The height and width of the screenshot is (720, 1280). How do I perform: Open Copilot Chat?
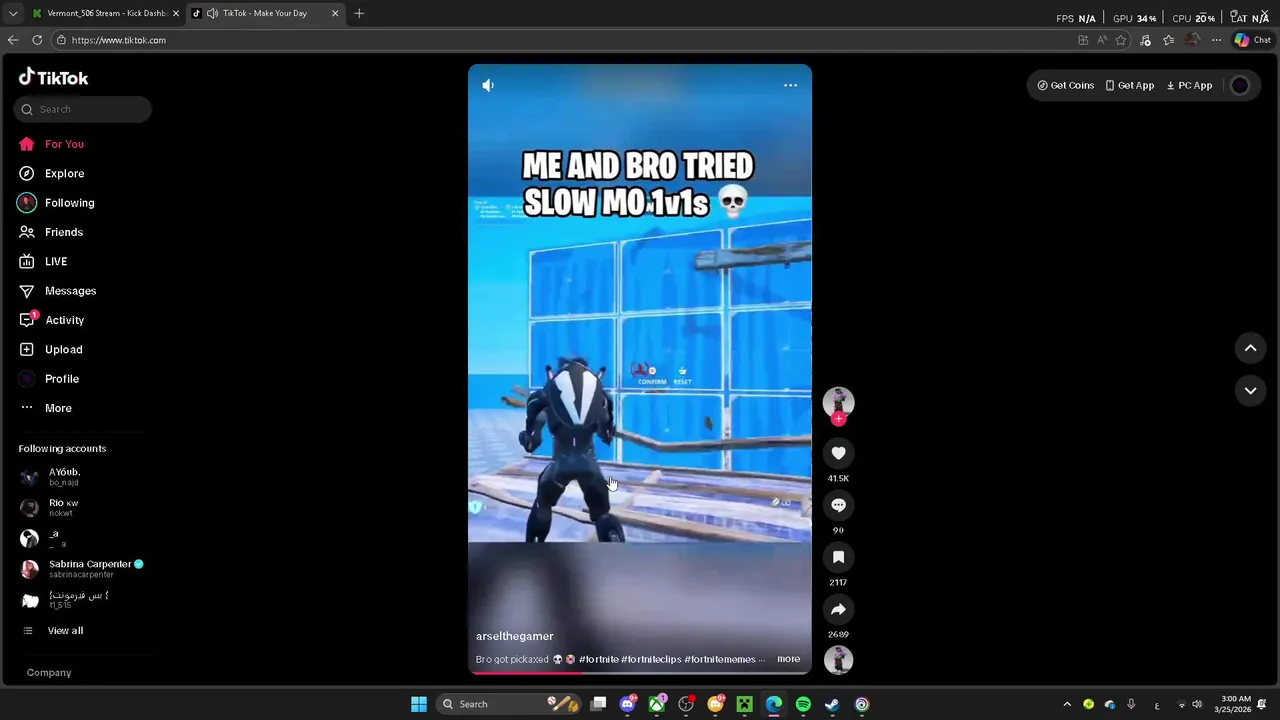pos(1253,40)
